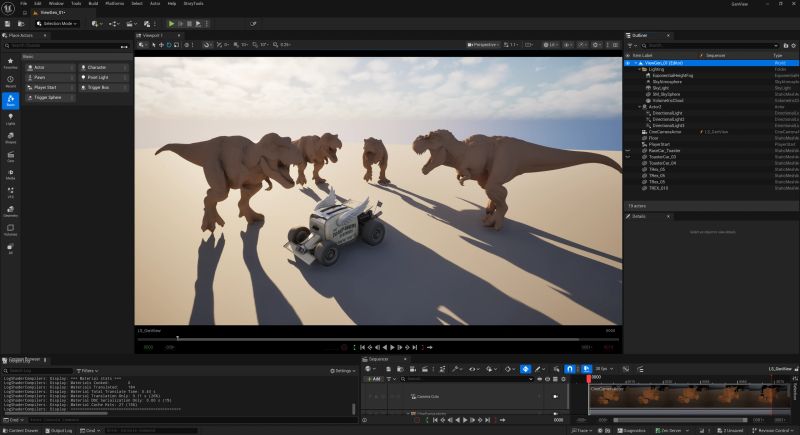
Task: Collapse the Actor2 group in Outliner
Action: [641, 107]
